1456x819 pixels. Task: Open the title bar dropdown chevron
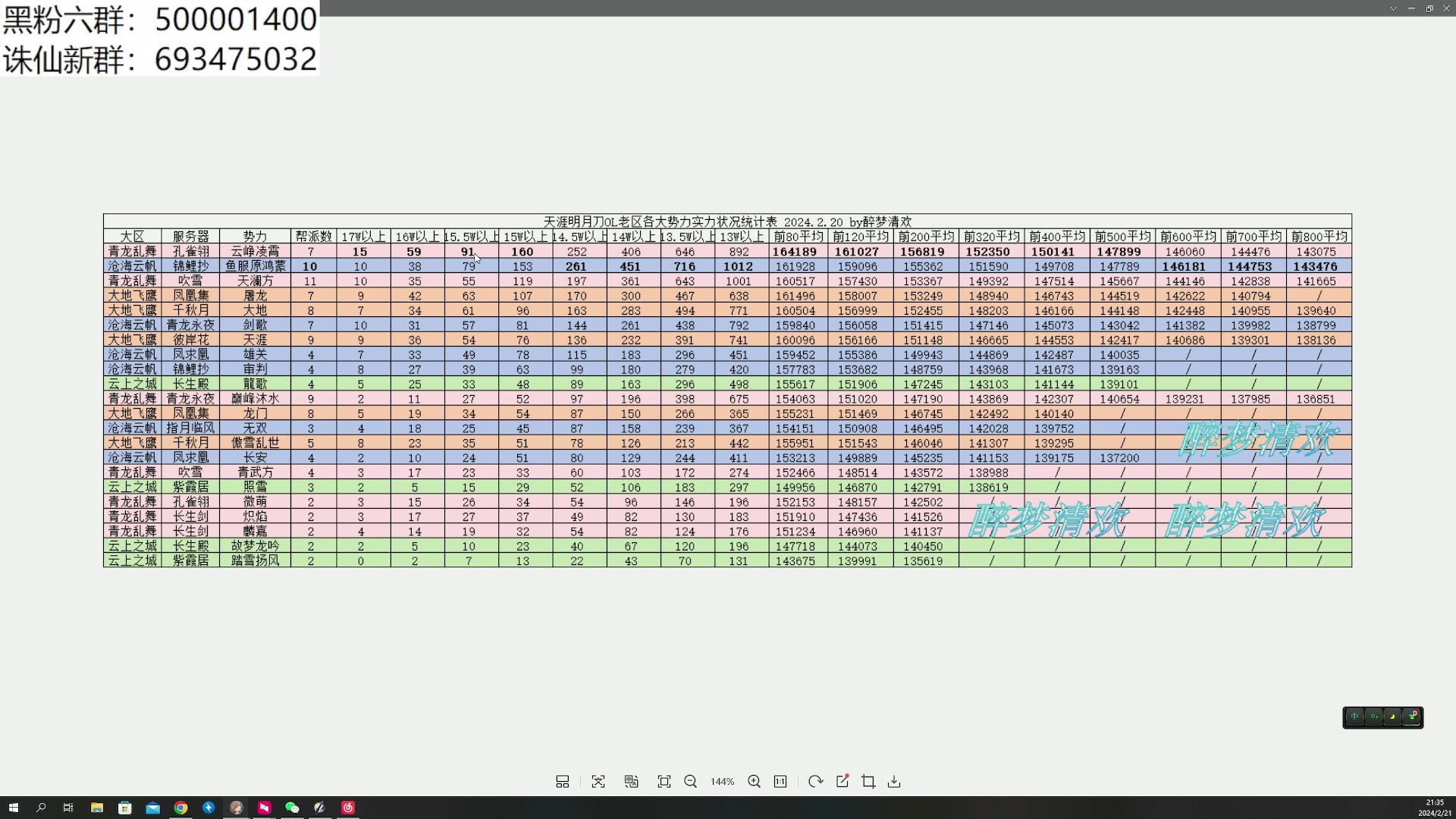click(x=1393, y=8)
